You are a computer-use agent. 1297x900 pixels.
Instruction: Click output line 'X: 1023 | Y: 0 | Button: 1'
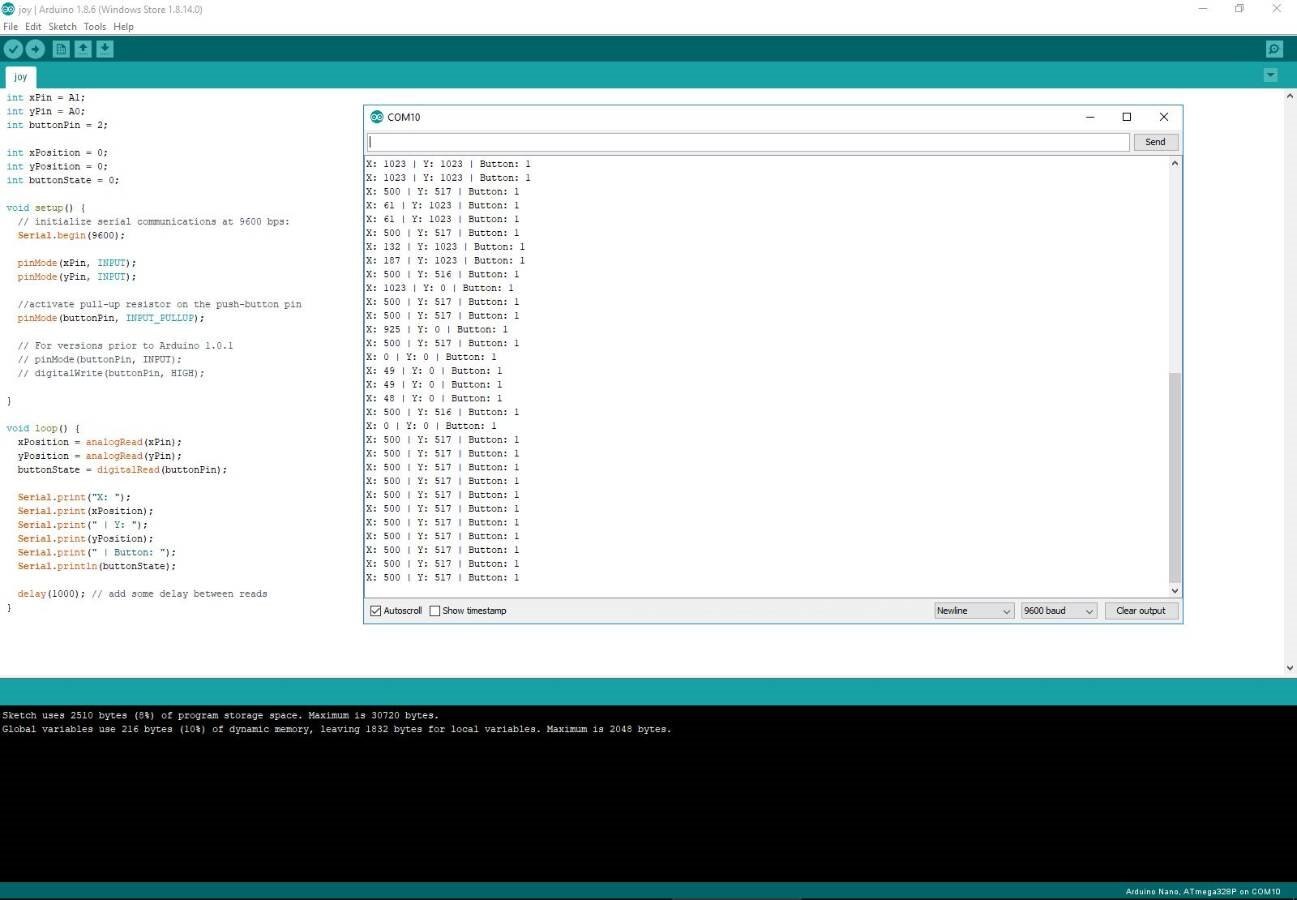pyautogui.click(x=440, y=288)
